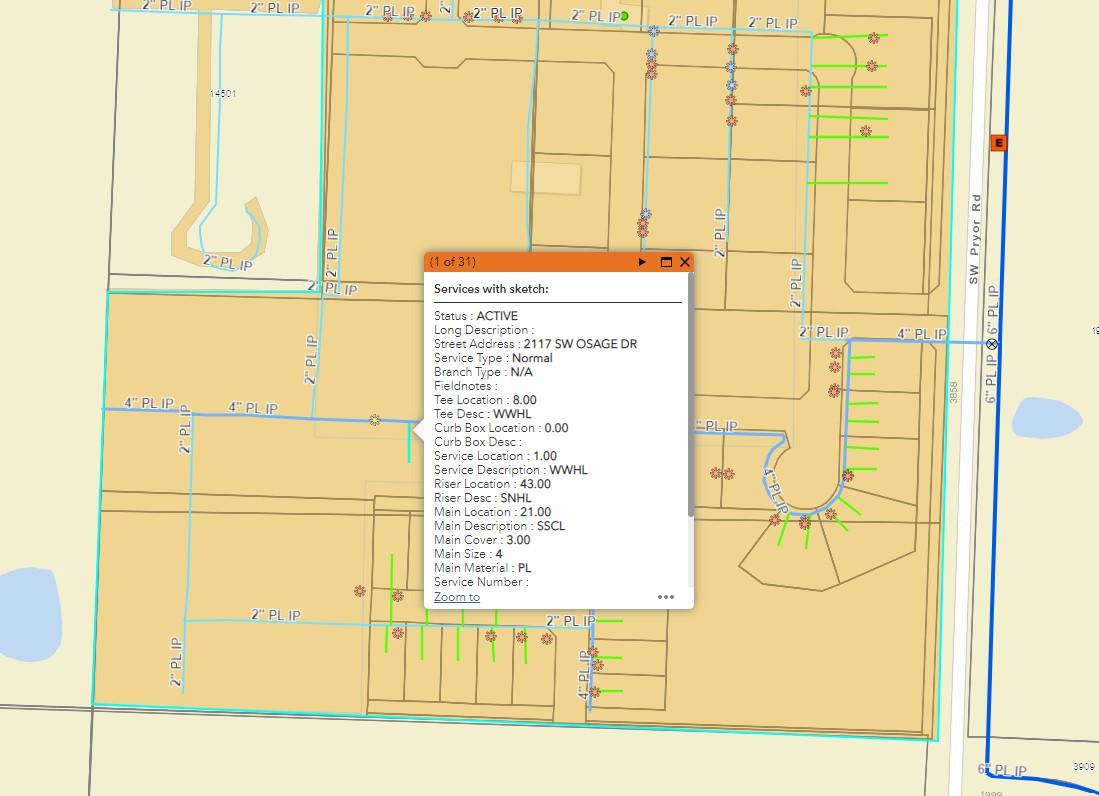Click the Services with sketch title
The image size is (1099, 796).
pos(491,289)
